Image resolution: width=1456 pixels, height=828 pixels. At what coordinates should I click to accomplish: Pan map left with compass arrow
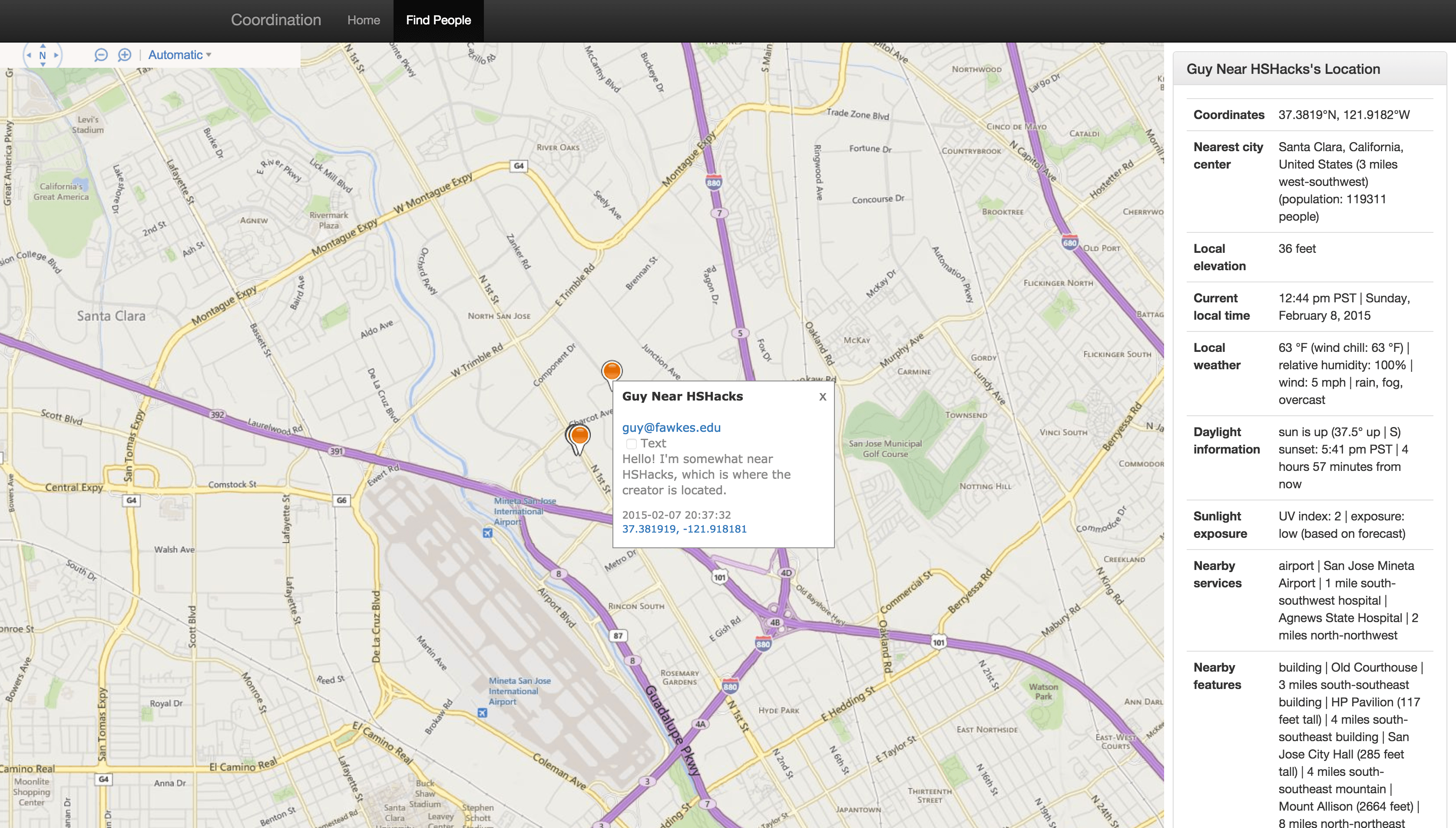pos(29,55)
